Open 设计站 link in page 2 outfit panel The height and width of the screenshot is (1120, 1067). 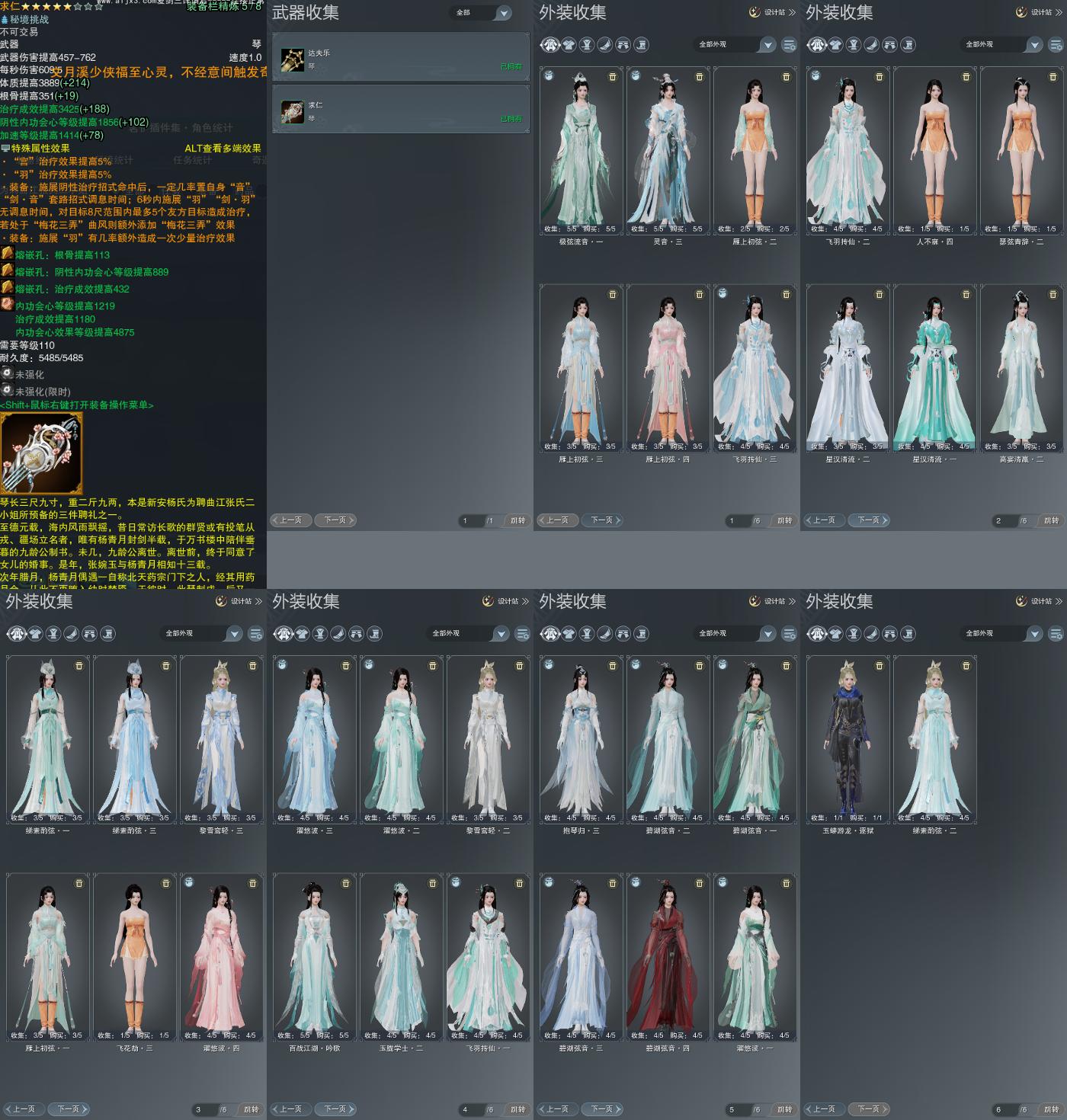[x=1038, y=12]
